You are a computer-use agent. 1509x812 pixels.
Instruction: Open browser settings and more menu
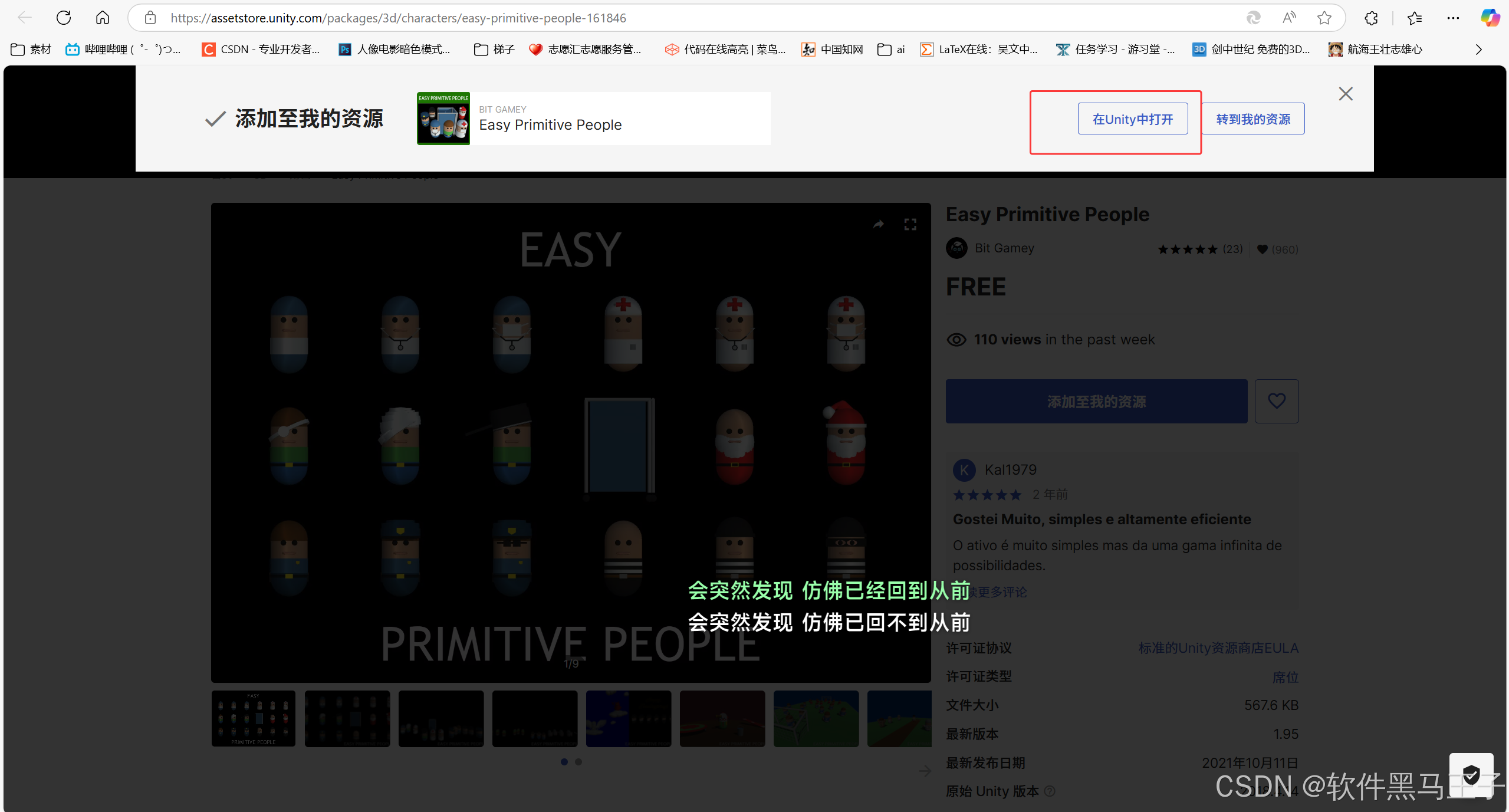1453,18
